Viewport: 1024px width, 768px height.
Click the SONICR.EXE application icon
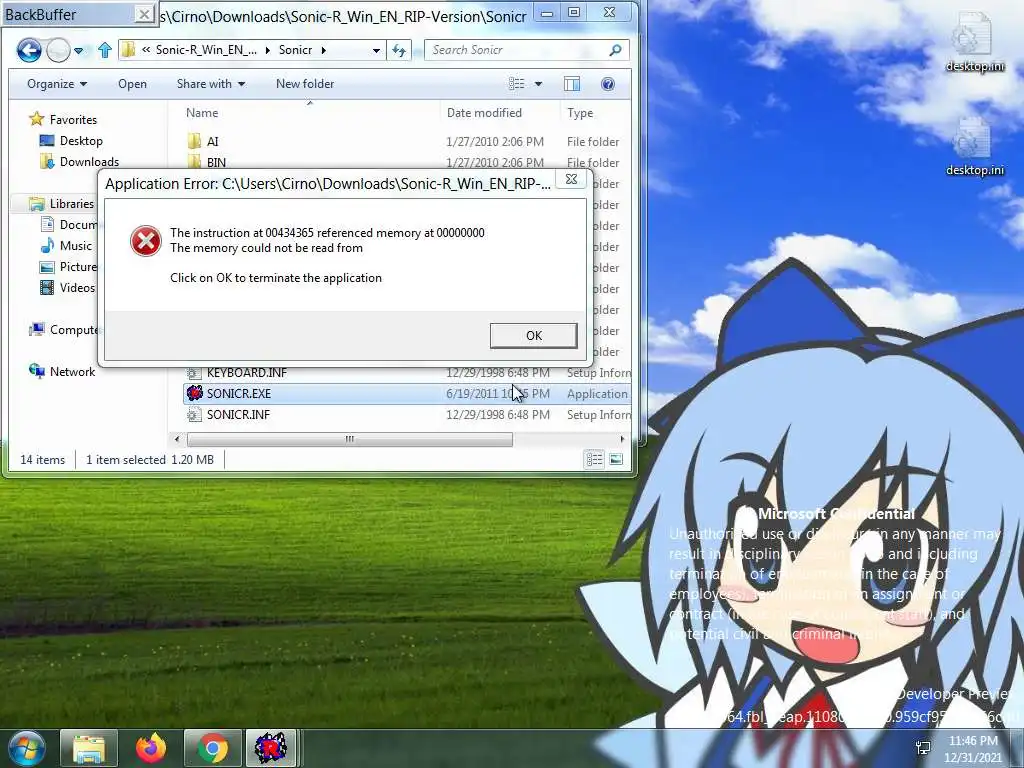pos(194,393)
